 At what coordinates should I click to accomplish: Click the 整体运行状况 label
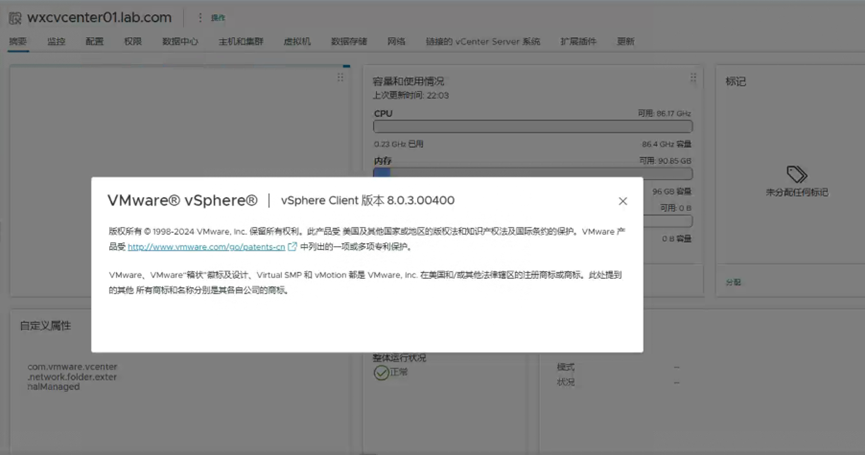[x=399, y=358]
